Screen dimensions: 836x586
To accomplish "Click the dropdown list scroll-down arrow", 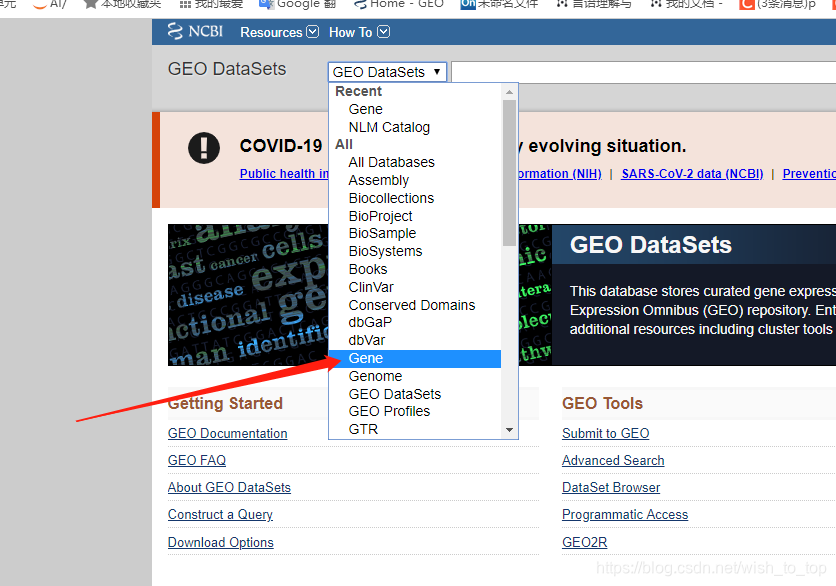I will click(x=509, y=430).
